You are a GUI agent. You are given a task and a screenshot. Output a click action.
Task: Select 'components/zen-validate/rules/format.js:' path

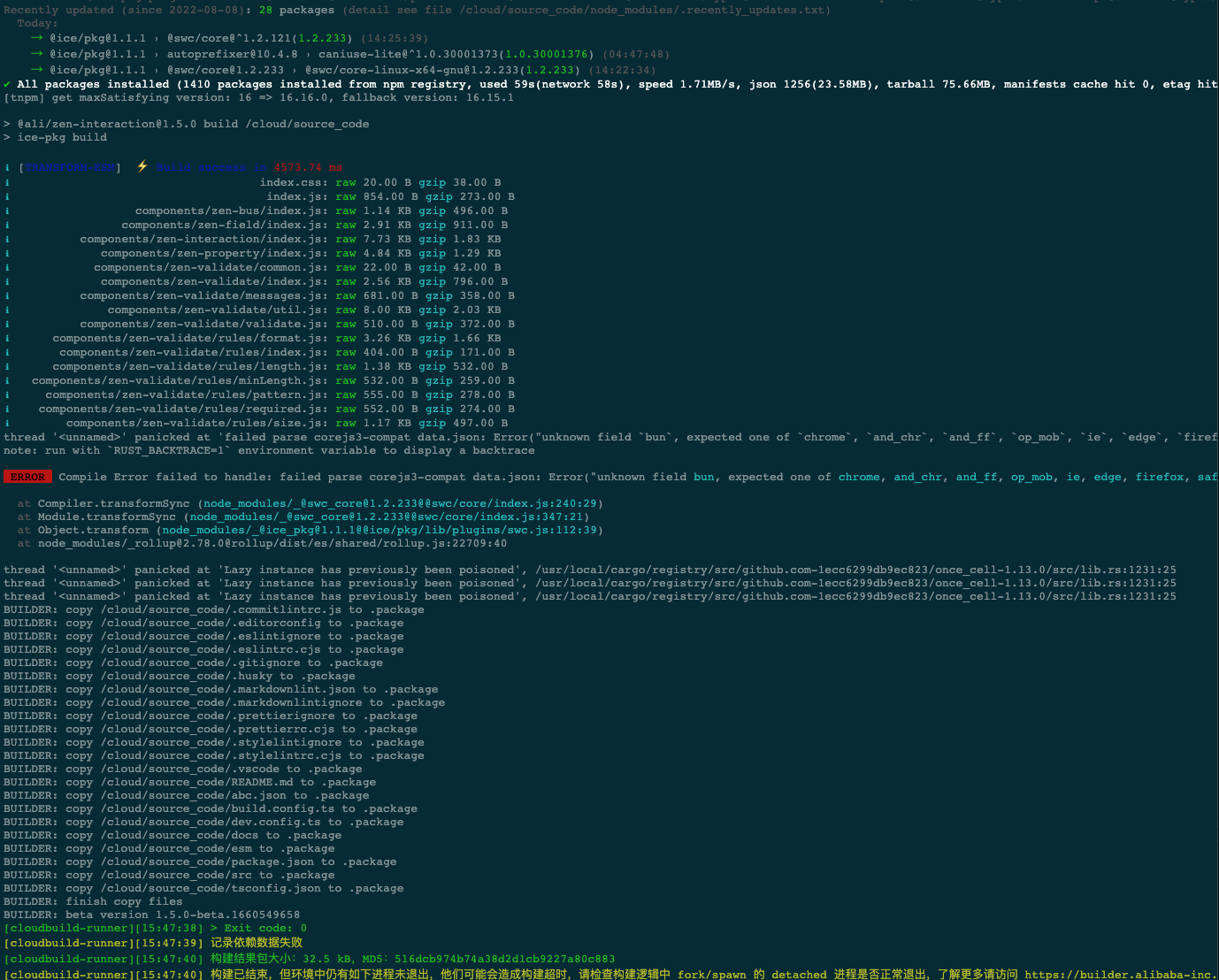pos(190,338)
